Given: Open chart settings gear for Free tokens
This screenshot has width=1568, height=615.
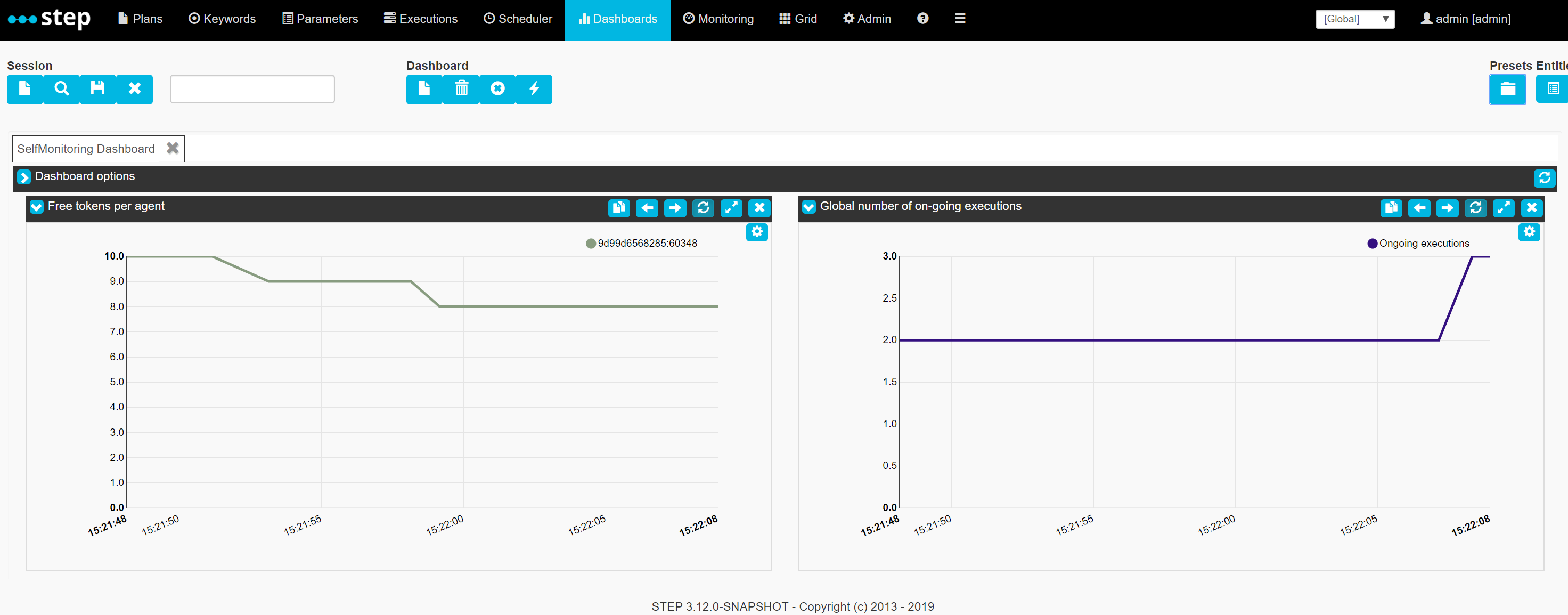Looking at the screenshot, I should pyautogui.click(x=757, y=231).
